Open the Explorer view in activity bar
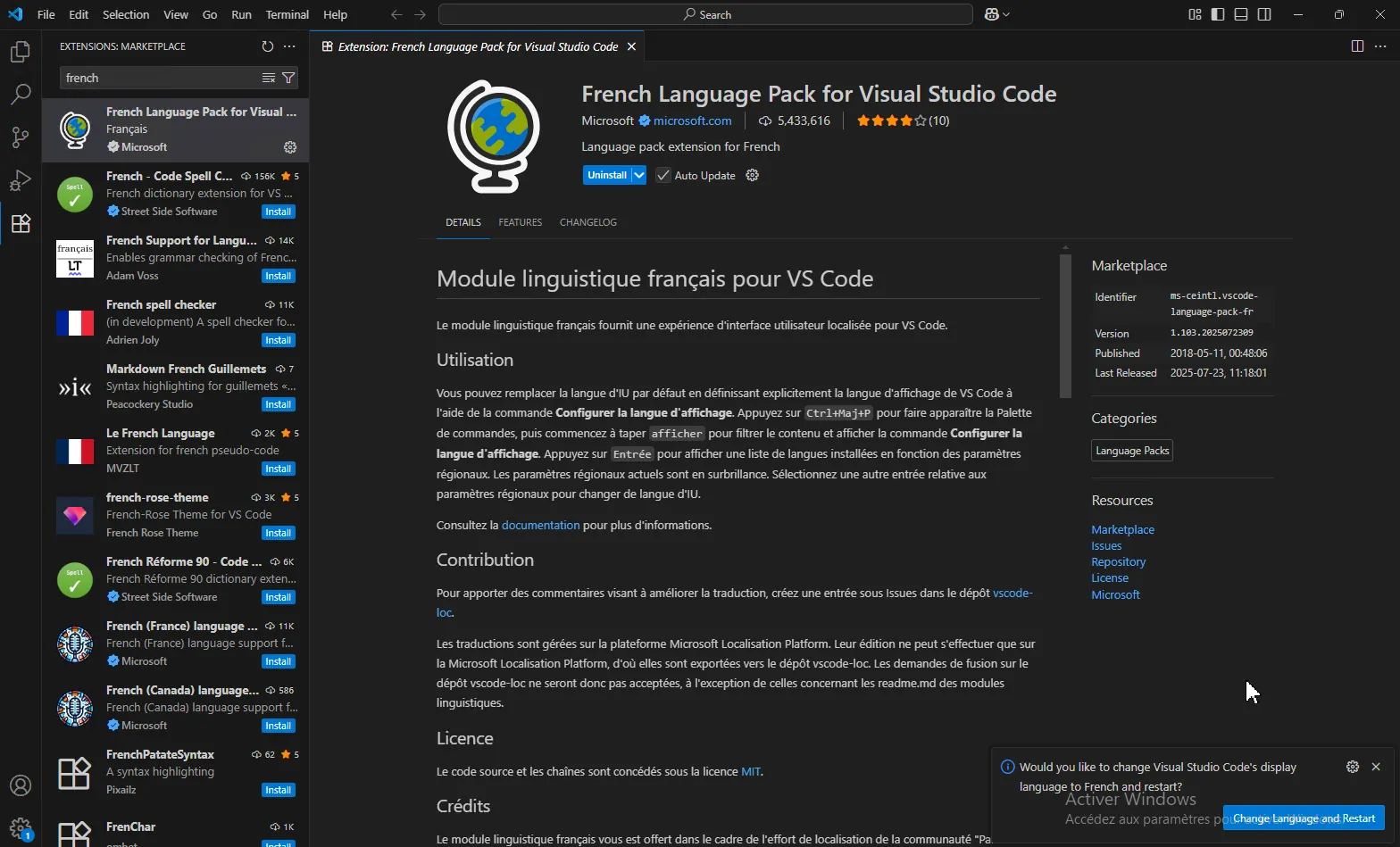 [x=20, y=52]
